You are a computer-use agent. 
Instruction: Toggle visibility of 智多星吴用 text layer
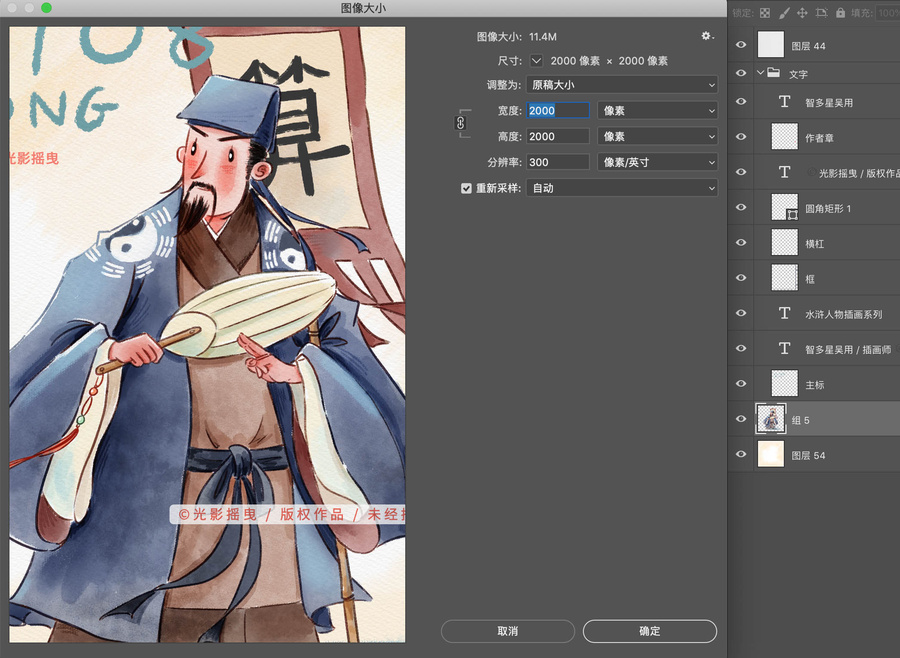coord(741,102)
